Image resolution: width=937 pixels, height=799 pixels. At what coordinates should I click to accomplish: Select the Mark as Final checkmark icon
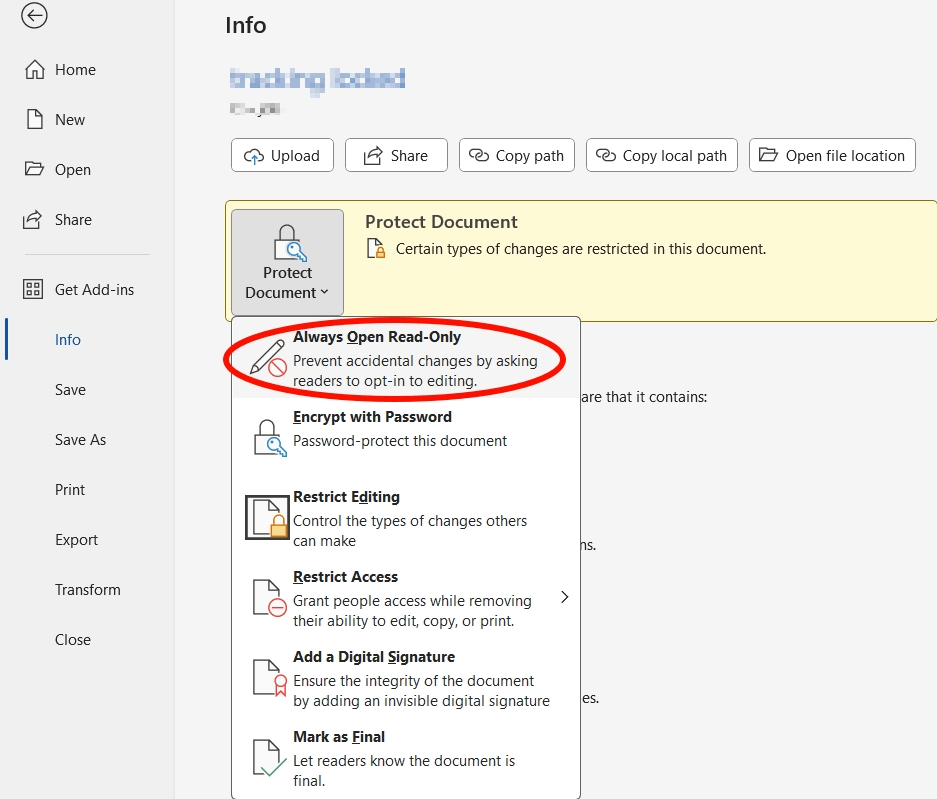point(266,758)
